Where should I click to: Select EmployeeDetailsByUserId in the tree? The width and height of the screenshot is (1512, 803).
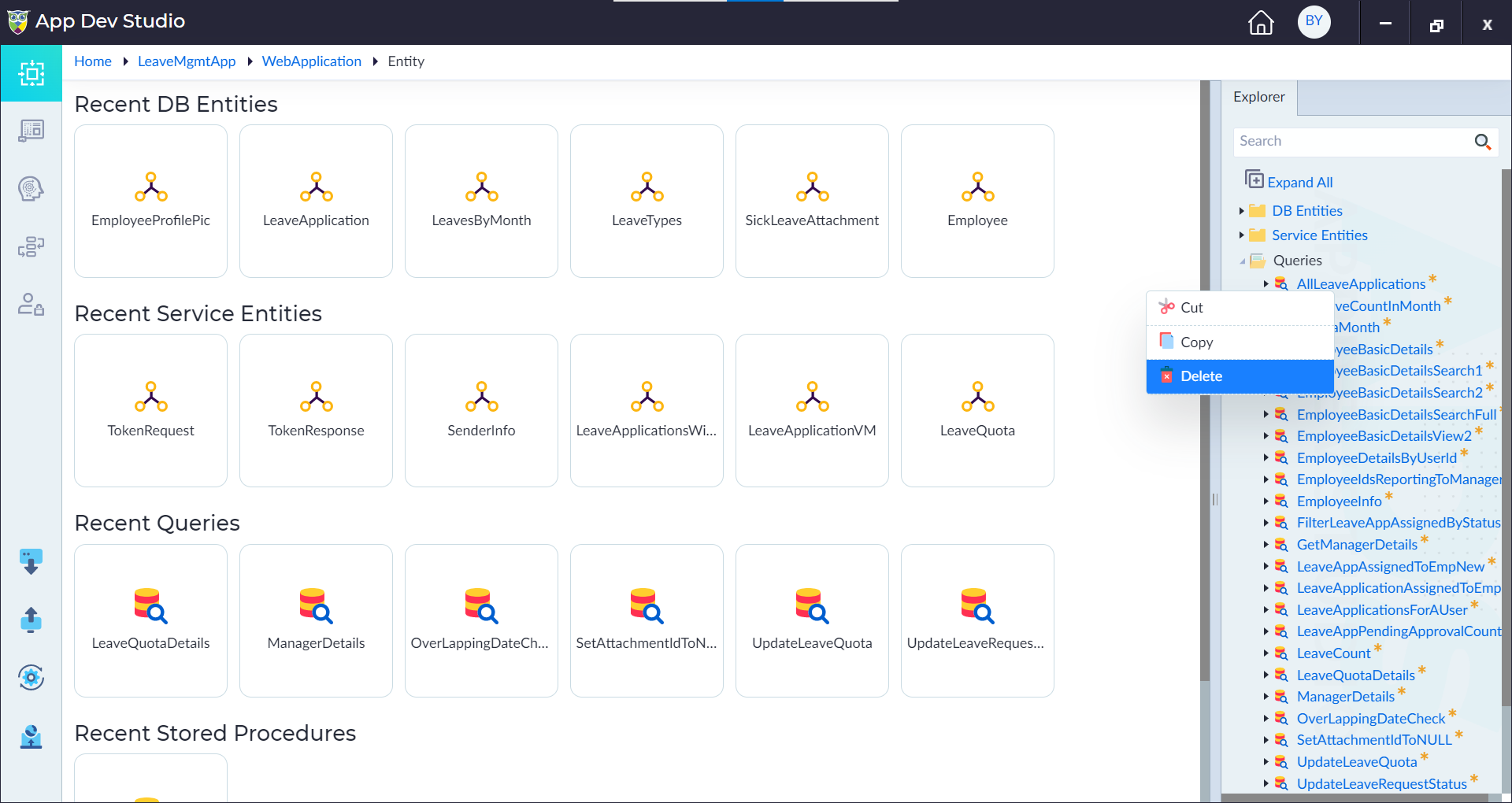point(1377,458)
